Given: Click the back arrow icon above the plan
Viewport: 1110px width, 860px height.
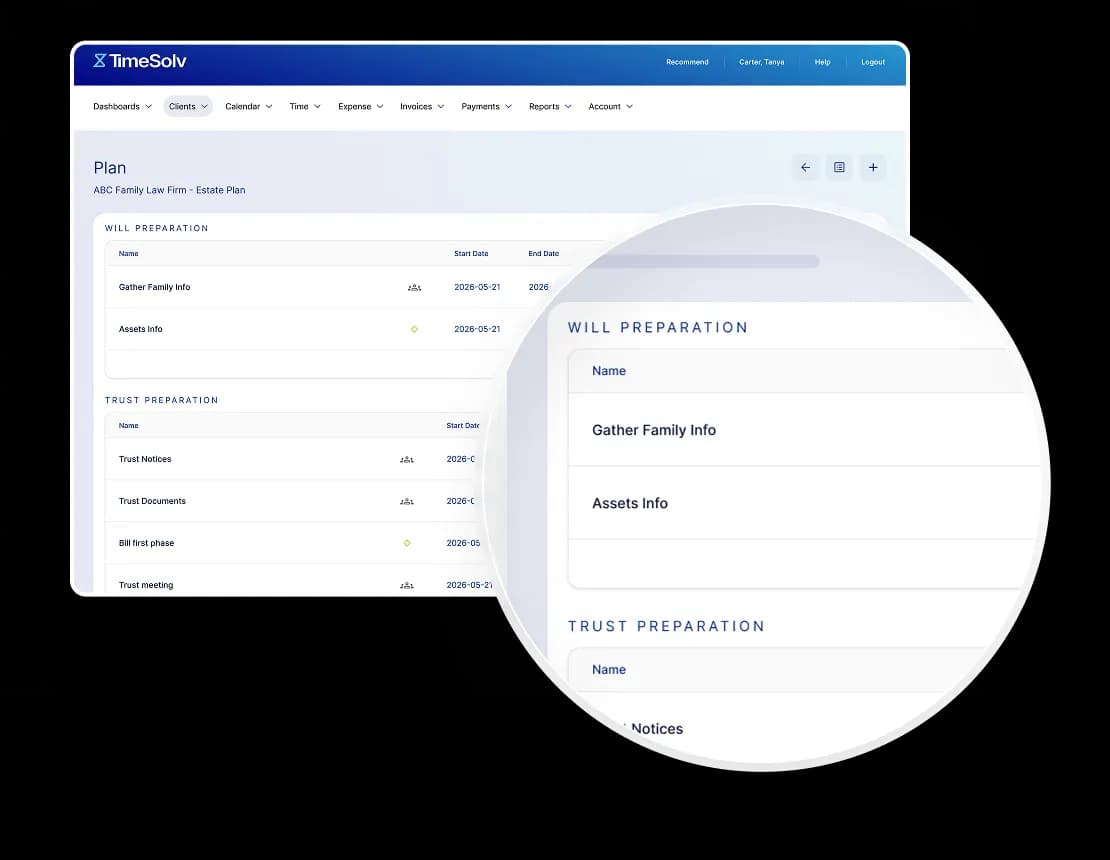Looking at the screenshot, I should click(806, 167).
